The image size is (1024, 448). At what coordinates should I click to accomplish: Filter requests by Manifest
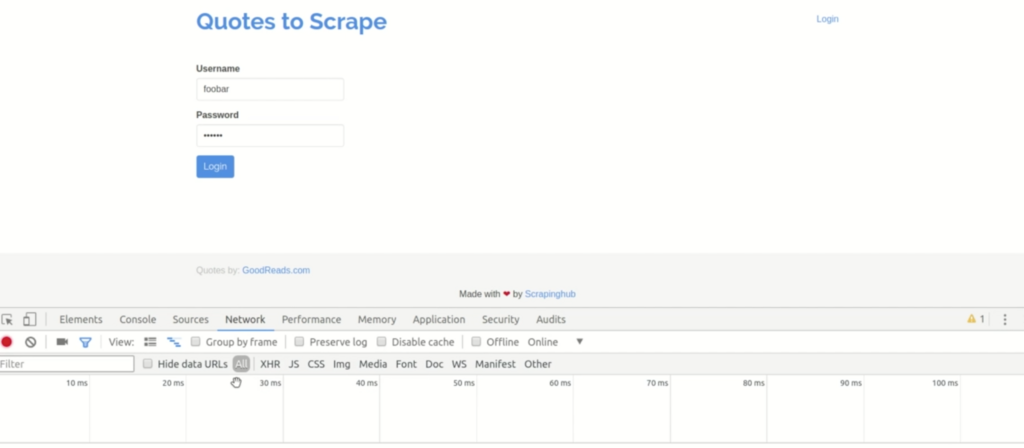pos(495,364)
